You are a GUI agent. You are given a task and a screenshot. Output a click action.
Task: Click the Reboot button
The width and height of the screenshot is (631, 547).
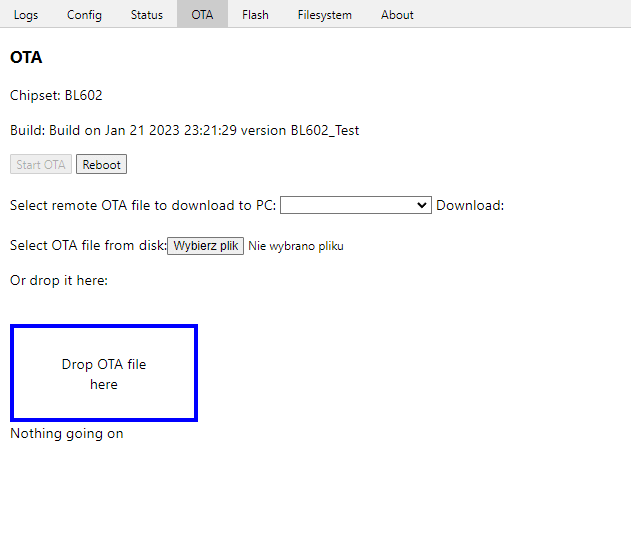[x=101, y=164]
